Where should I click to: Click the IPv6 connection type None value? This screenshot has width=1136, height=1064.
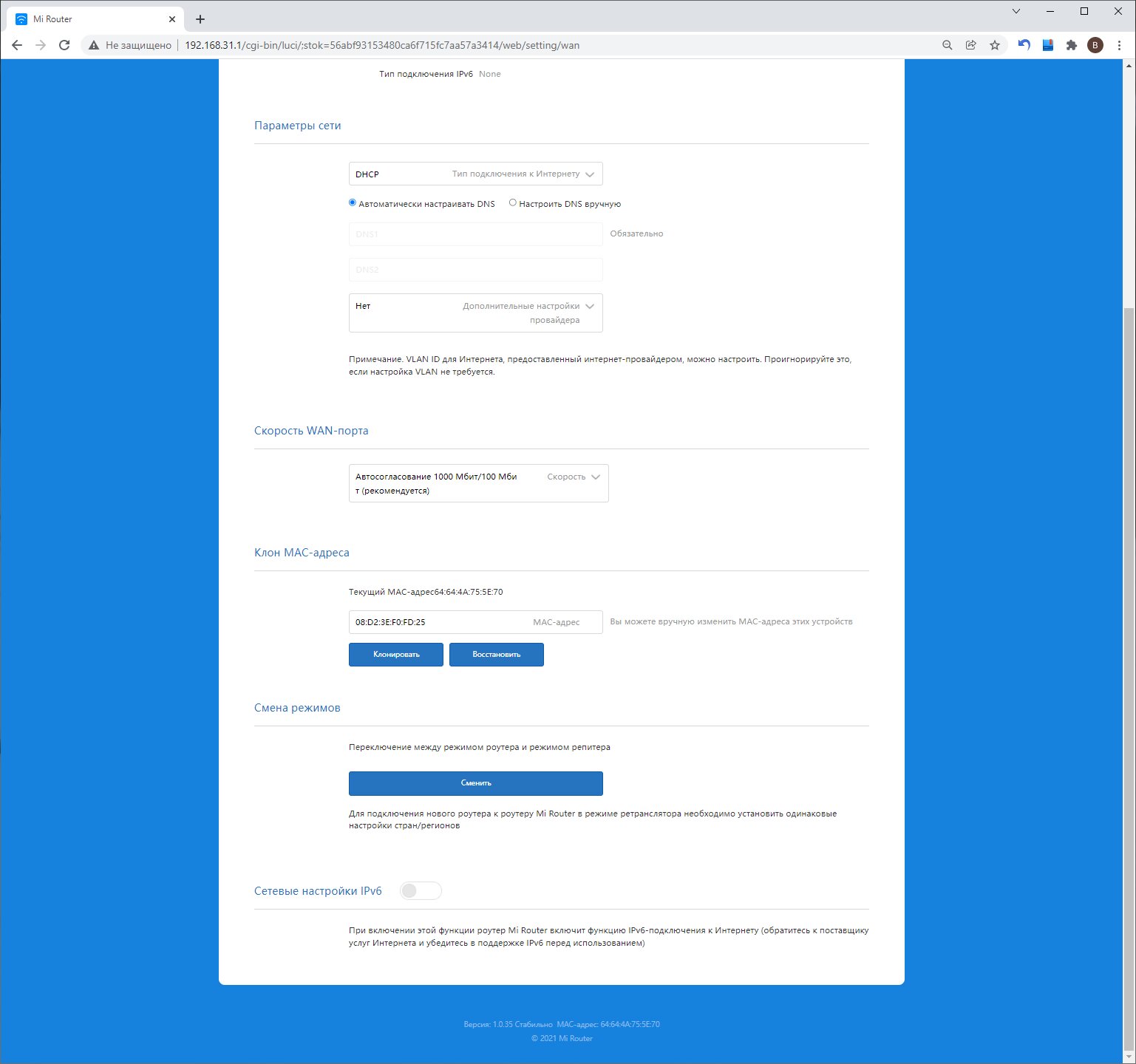490,74
